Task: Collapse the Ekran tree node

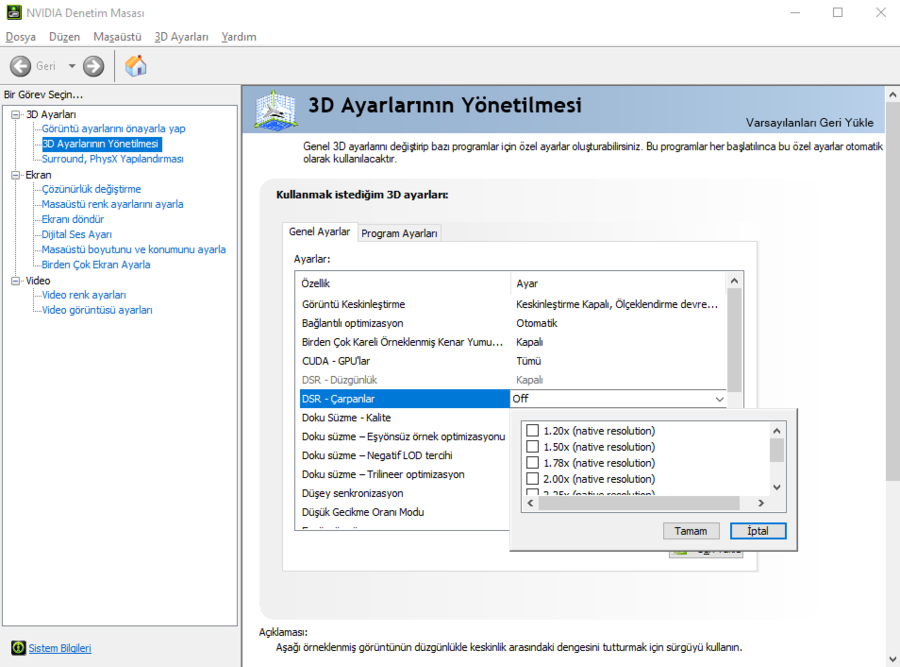Action: click(x=16, y=175)
